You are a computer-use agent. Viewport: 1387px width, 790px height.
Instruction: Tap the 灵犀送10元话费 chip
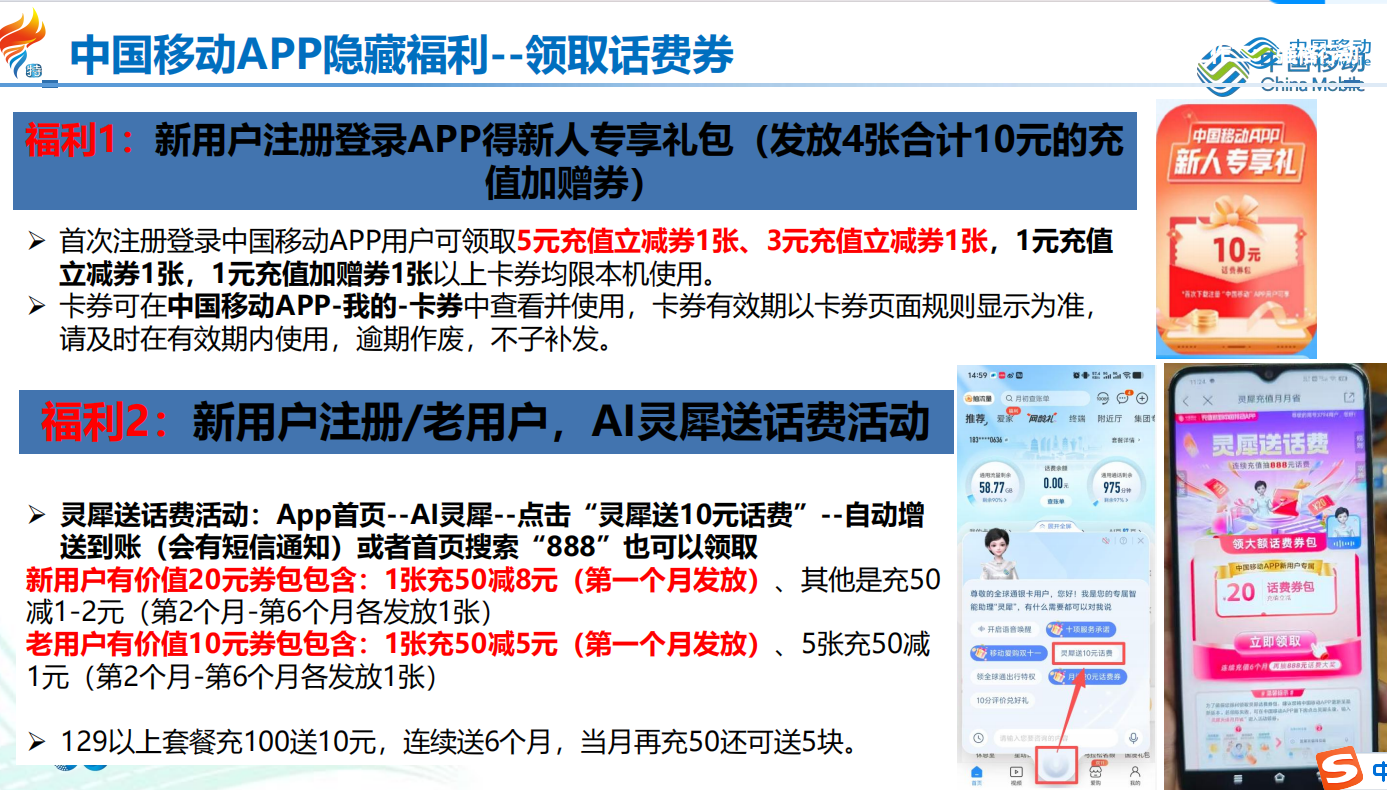coord(1085,653)
